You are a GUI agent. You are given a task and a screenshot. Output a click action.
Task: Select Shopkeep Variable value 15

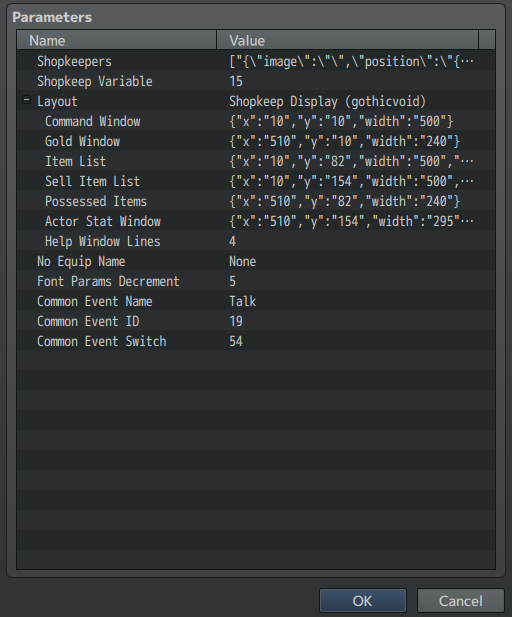pos(236,81)
